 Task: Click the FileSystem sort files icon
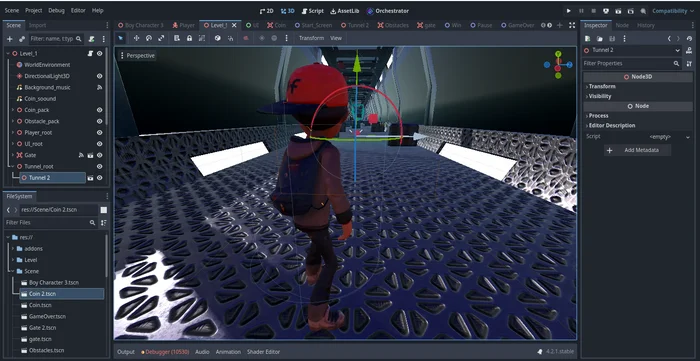(104, 223)
